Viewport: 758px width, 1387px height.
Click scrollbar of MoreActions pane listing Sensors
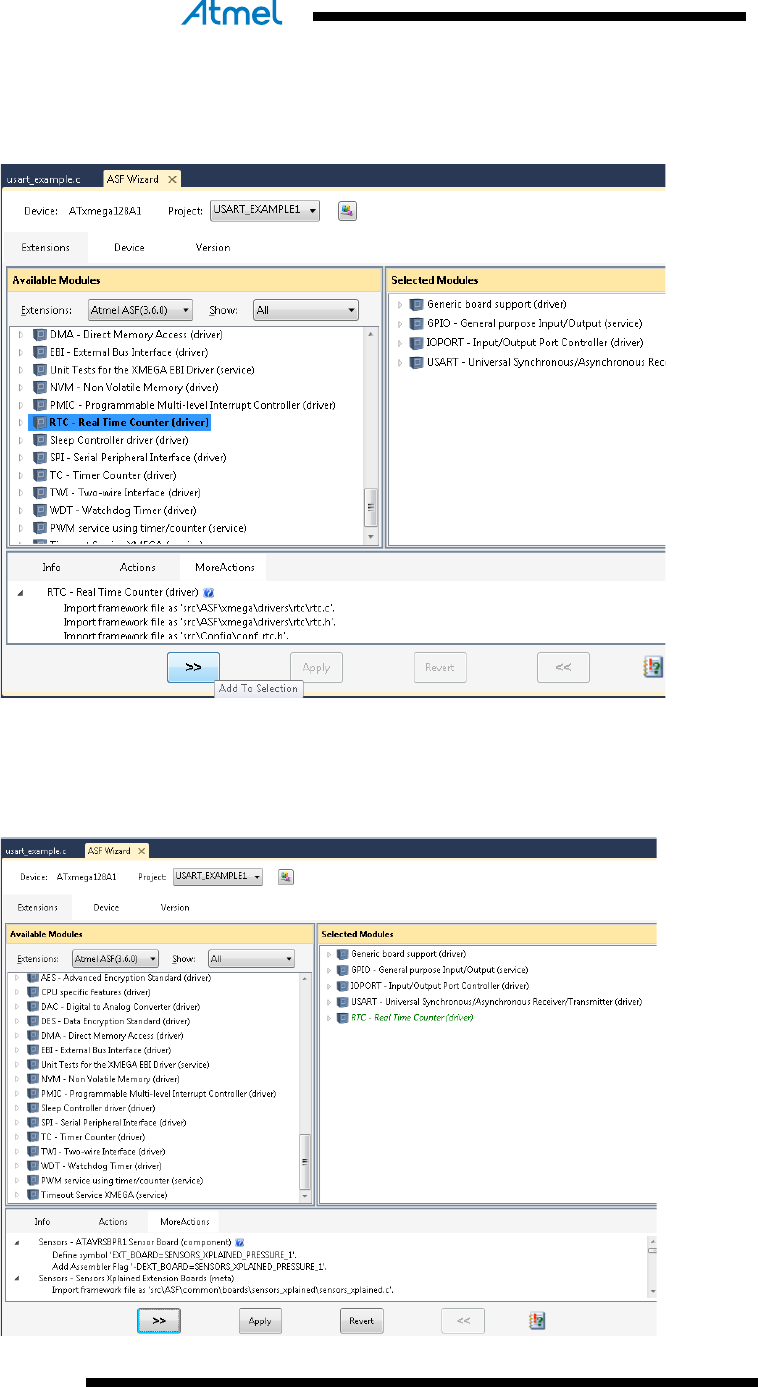point(652,1265)
